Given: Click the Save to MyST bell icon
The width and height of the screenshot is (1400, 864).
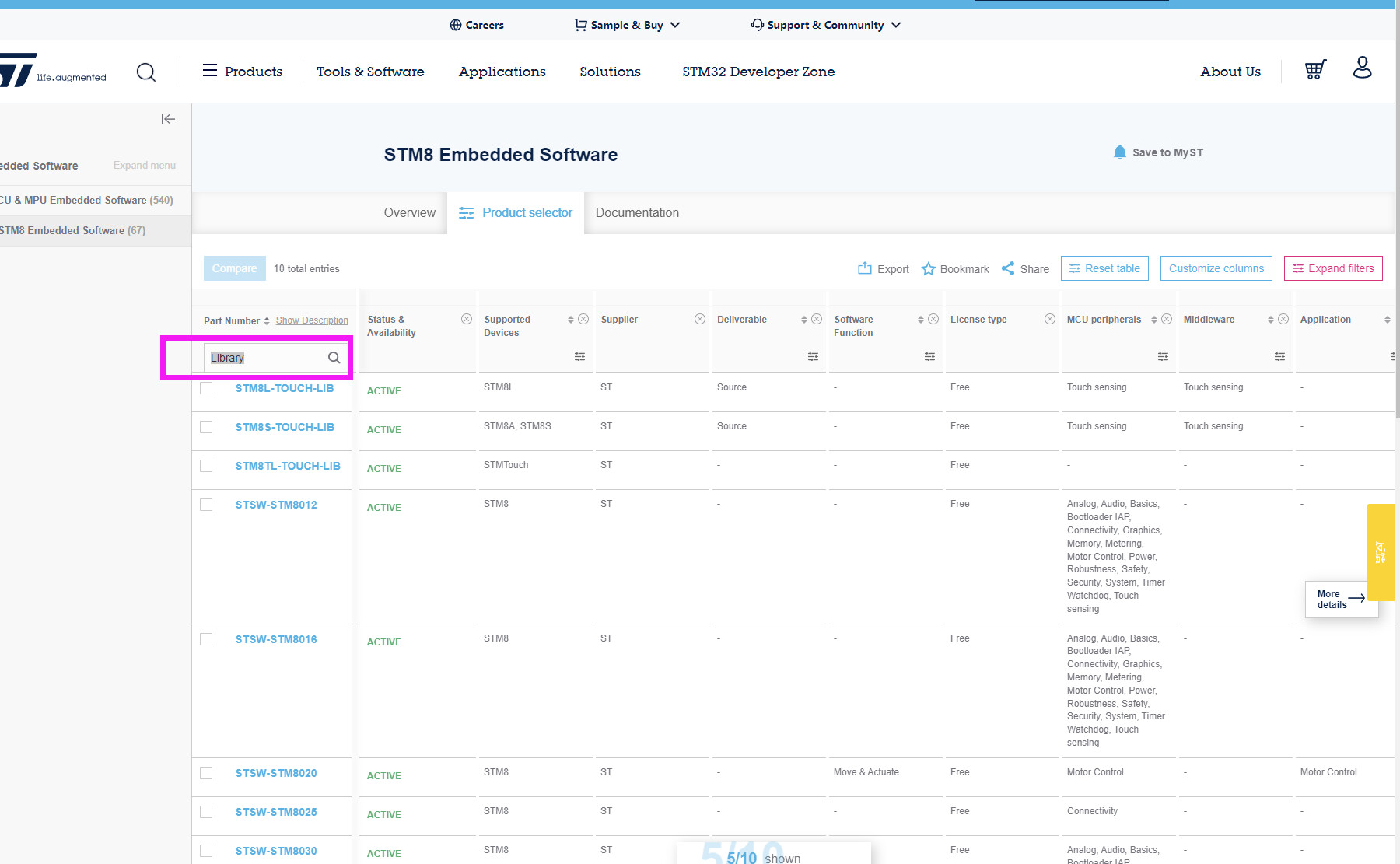Looking at the screenshot, I should tap(1119, 152).
